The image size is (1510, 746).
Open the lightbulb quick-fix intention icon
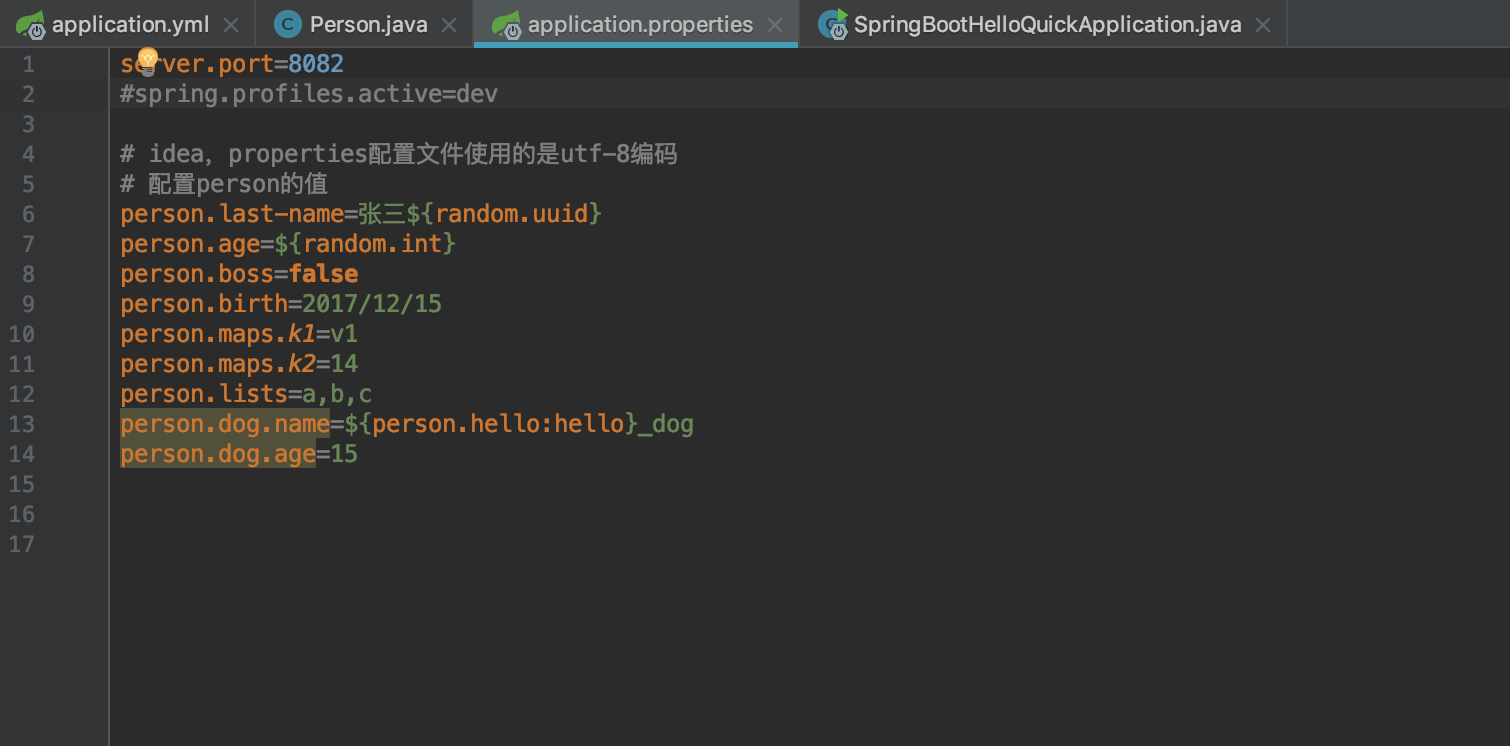click(x=148, y=61)
